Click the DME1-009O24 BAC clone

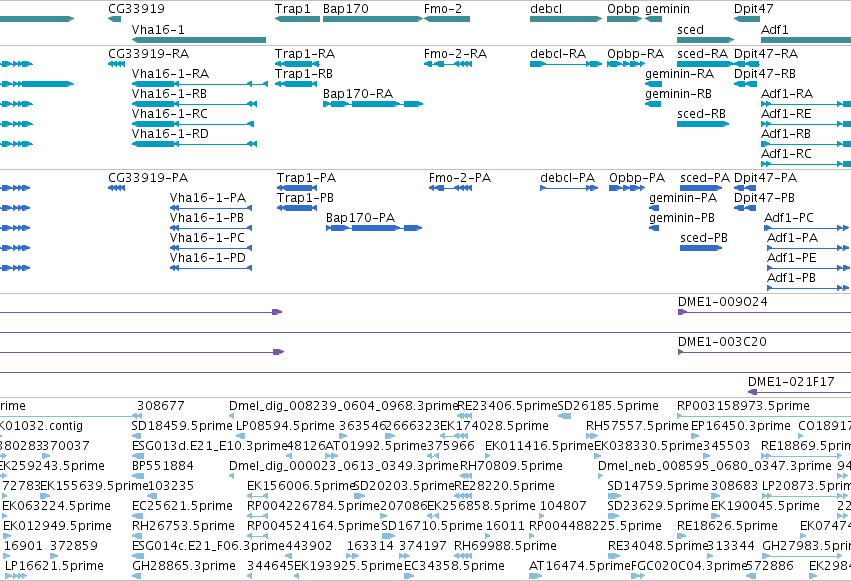click(764, 312)
